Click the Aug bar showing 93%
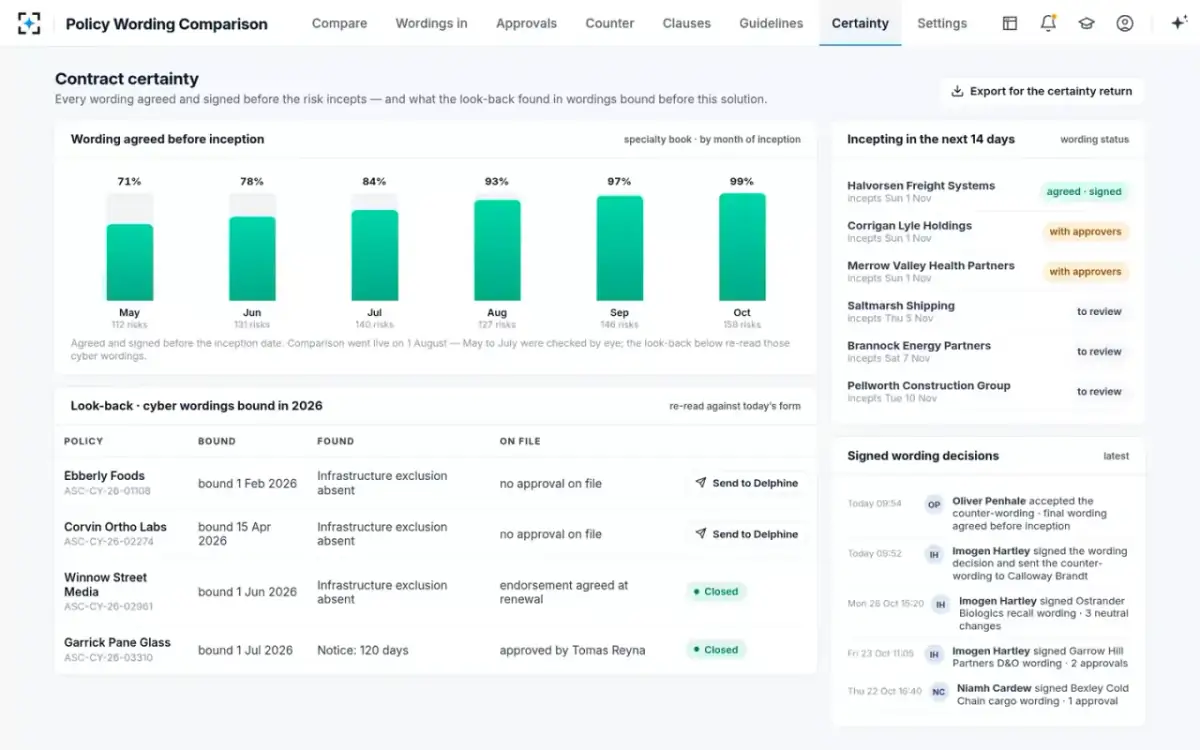 pyautogui.click(x=497, y=250)
